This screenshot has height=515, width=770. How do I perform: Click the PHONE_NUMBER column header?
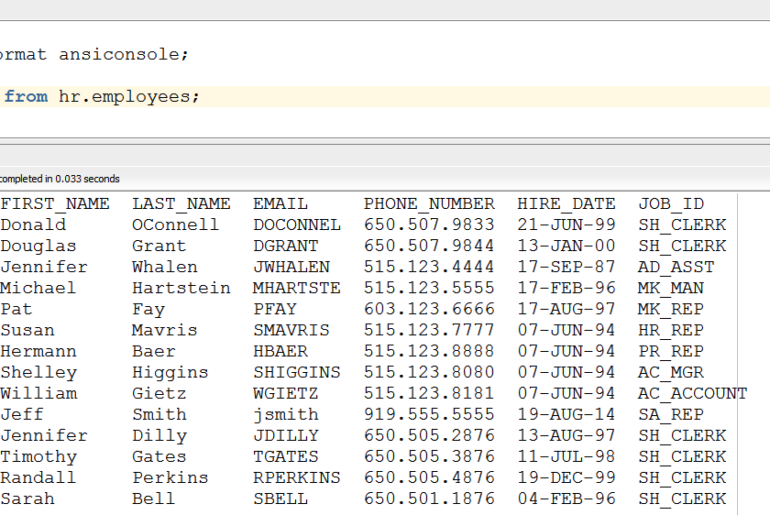click(429, 204)
